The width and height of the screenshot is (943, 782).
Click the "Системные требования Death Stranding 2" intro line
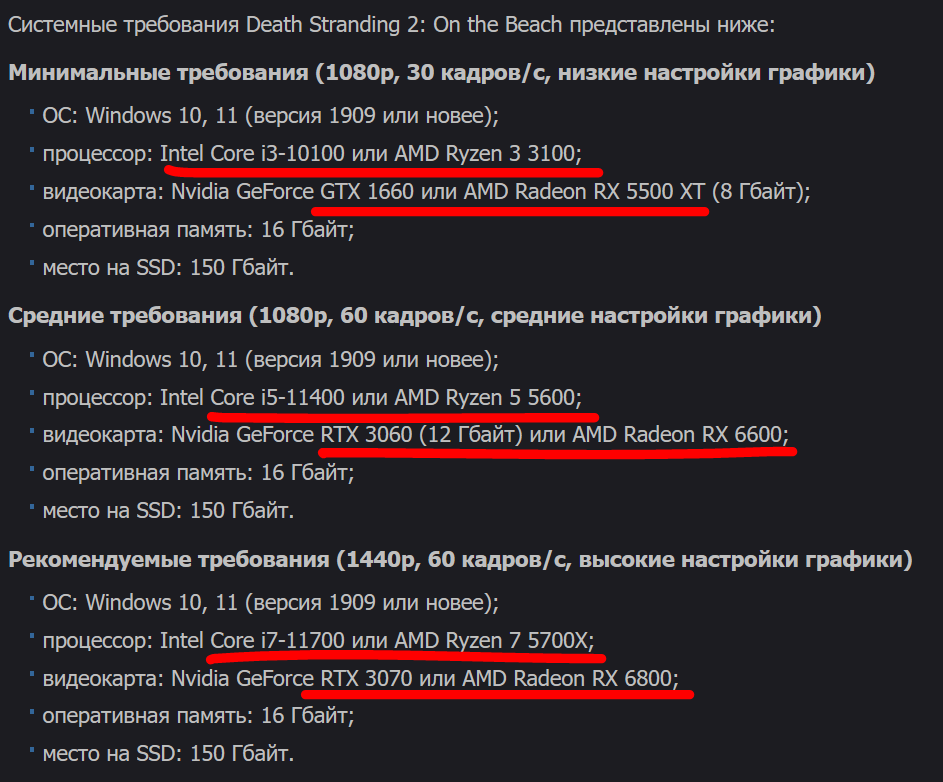tap(390, 25)
